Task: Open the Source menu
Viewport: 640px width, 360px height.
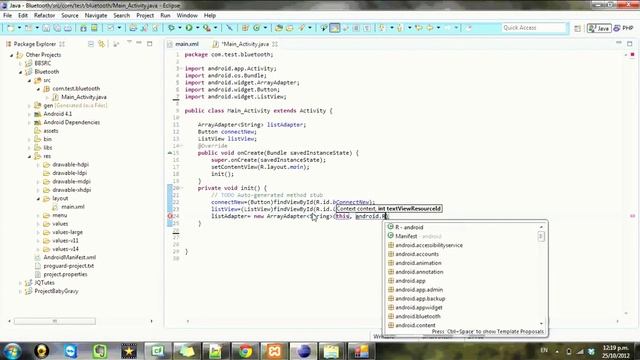Action: [x=70, y=16]
